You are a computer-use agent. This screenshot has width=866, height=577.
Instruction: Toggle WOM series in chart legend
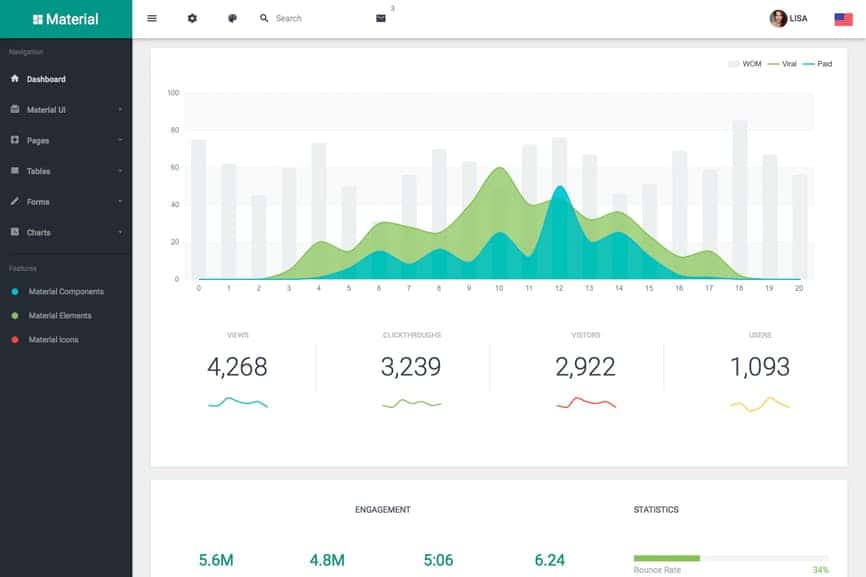click(745, 64)
